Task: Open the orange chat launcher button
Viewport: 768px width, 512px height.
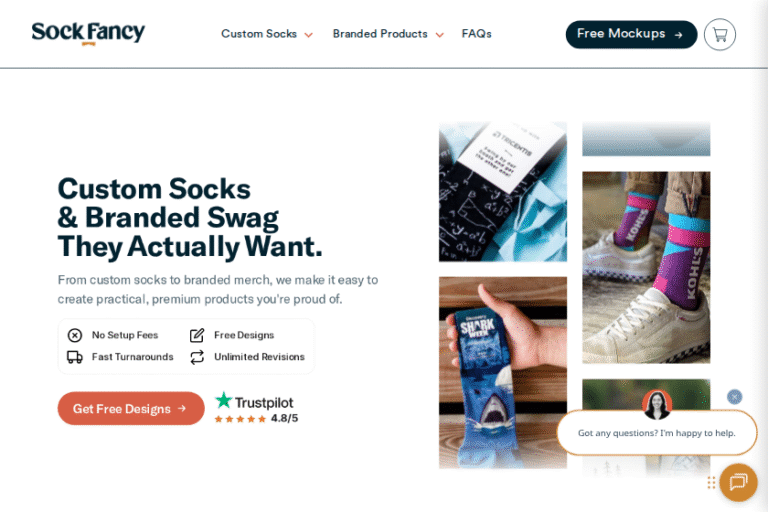Action: tap(738, 482)
